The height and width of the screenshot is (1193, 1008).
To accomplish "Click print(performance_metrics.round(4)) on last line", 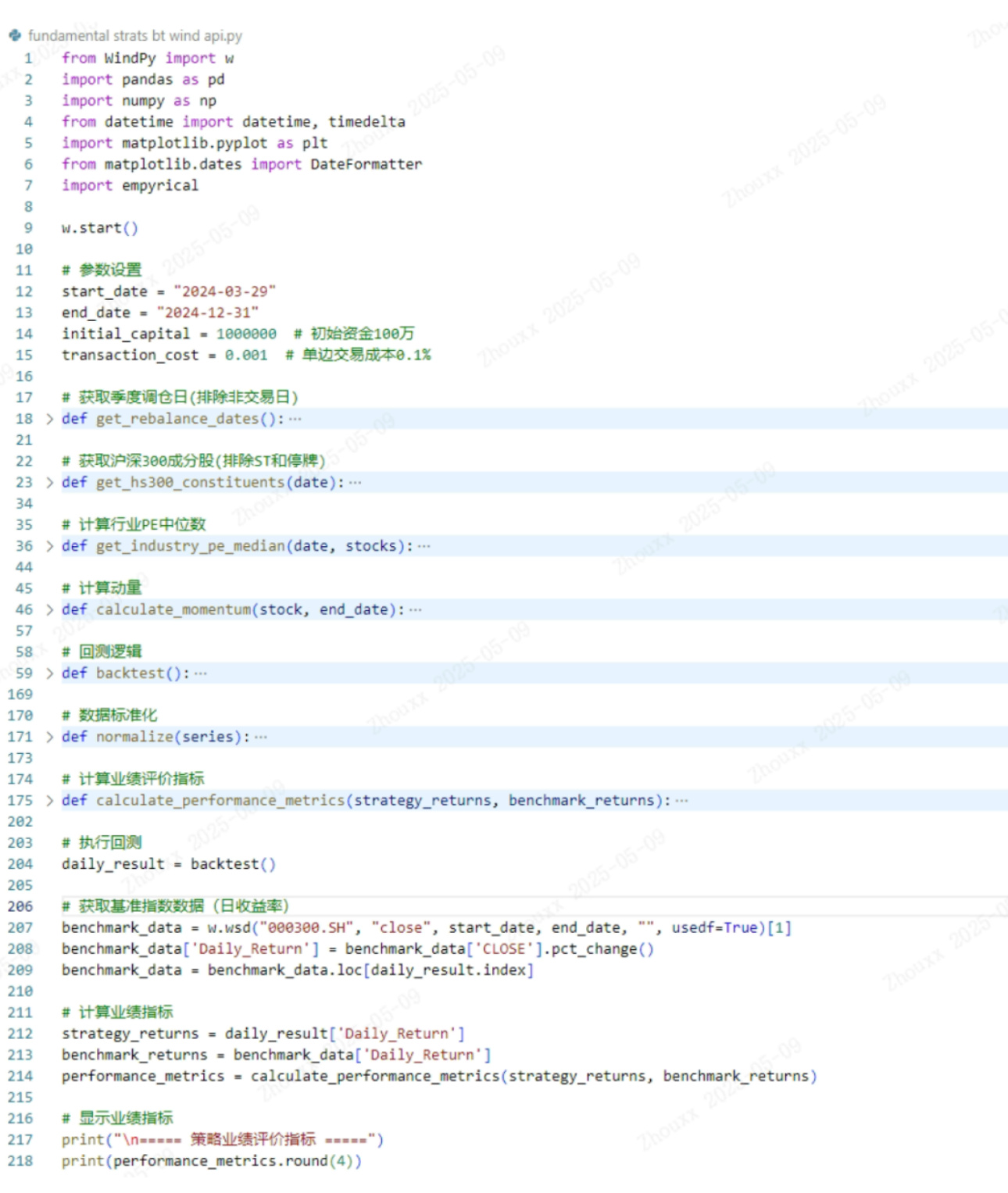I will (x=211, y=1161).
